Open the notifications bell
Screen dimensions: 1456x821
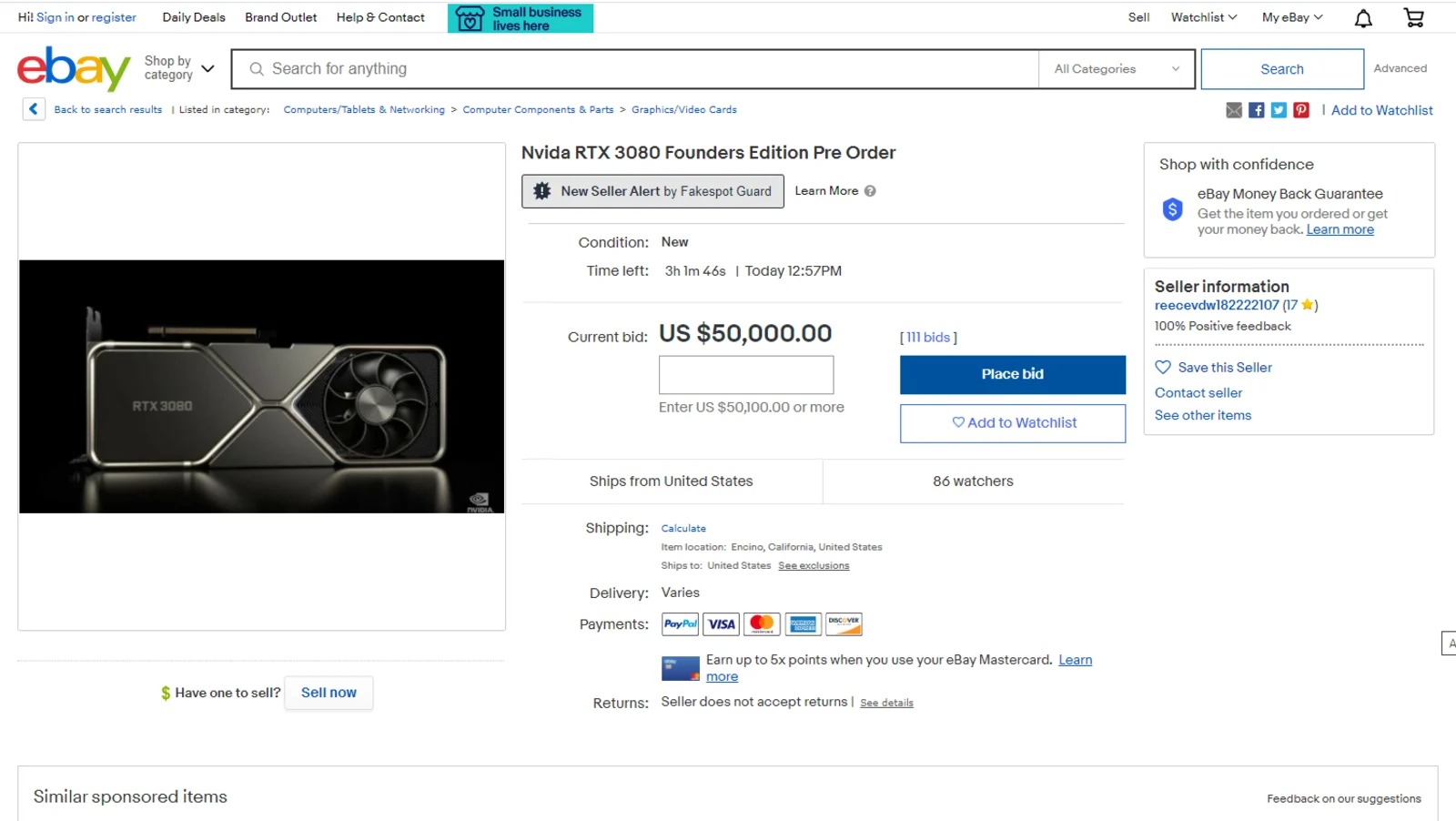tap(1363, 18)
